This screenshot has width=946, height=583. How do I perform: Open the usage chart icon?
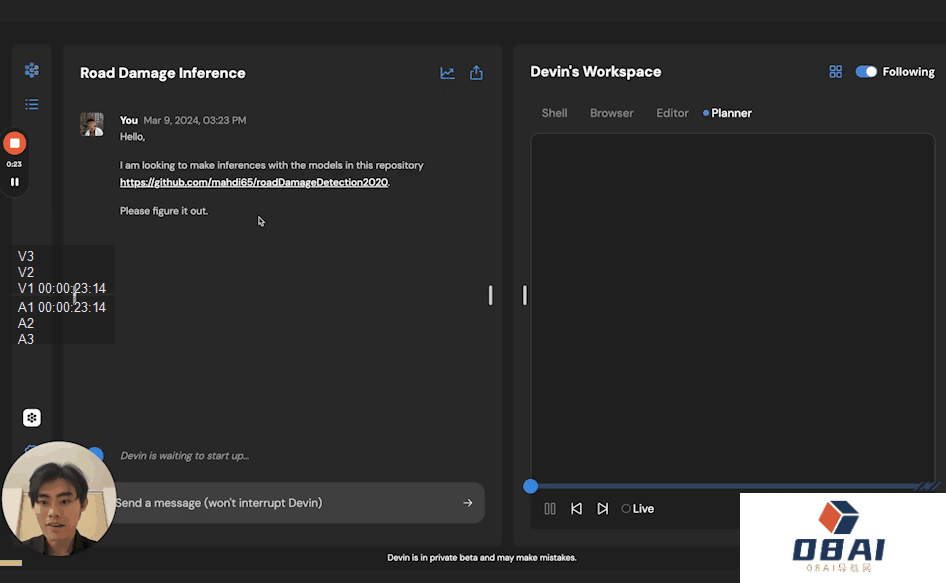tap(447, 73)
